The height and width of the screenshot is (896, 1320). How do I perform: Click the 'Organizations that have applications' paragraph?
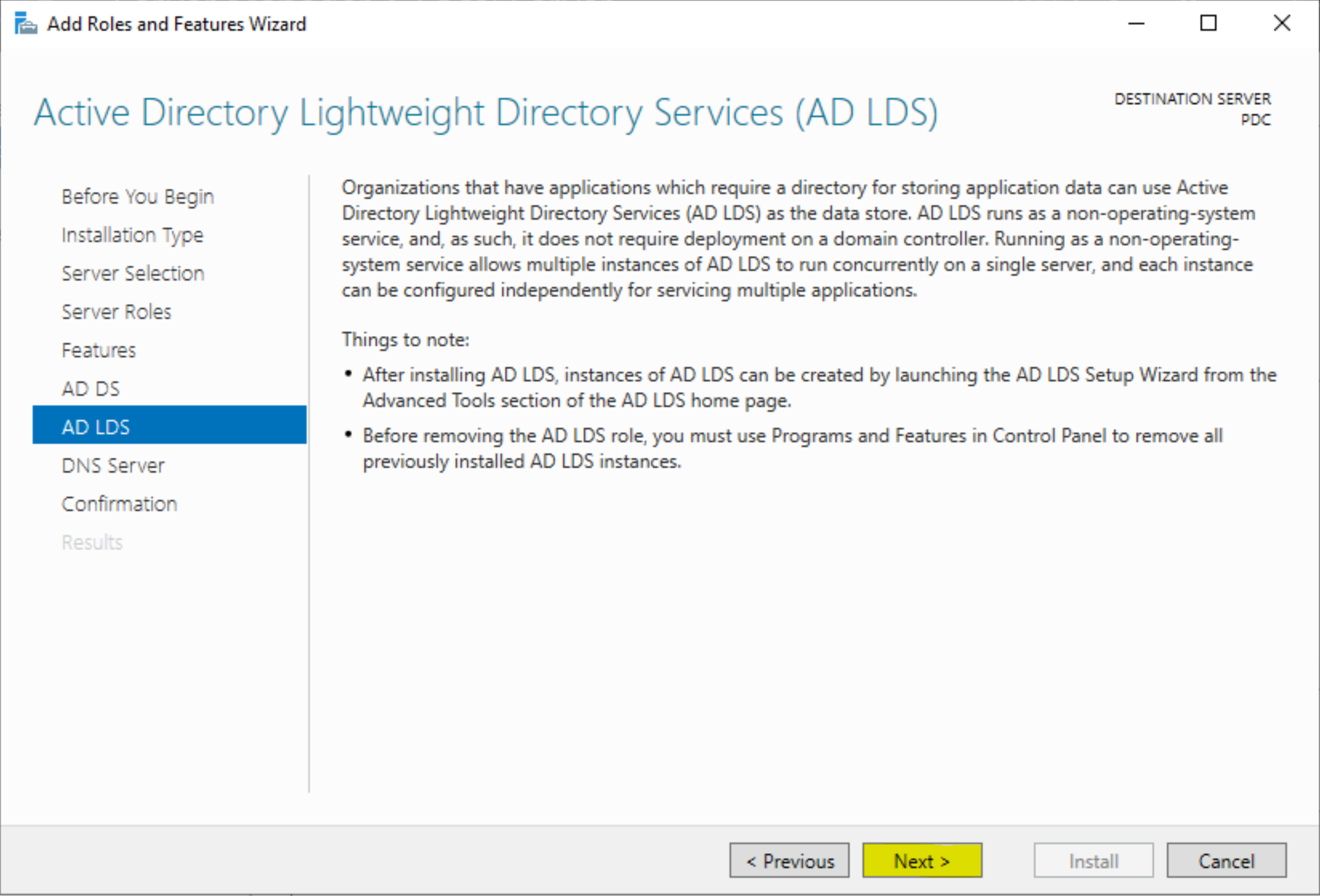point(798,239)
